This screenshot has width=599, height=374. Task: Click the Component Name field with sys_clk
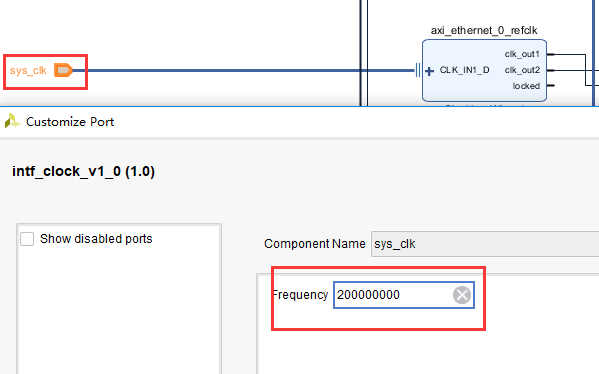[485, 244]
